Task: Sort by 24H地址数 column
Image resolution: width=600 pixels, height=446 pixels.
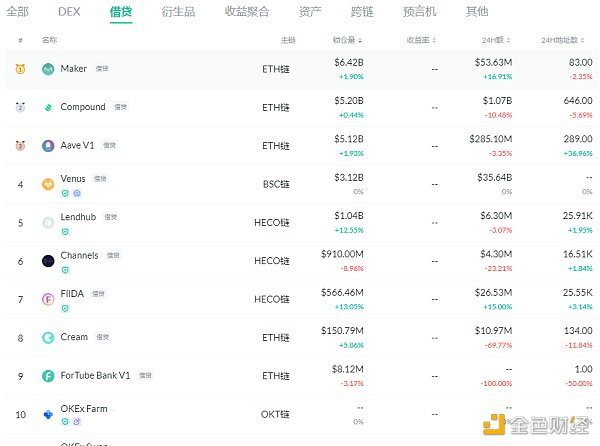Action: [566, 40]
